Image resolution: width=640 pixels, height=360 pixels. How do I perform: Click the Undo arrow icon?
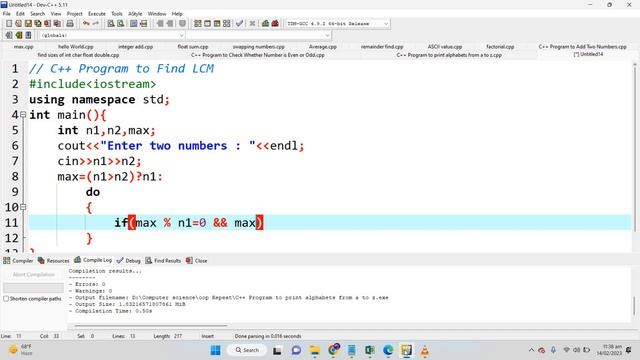(x=86, y=24)
